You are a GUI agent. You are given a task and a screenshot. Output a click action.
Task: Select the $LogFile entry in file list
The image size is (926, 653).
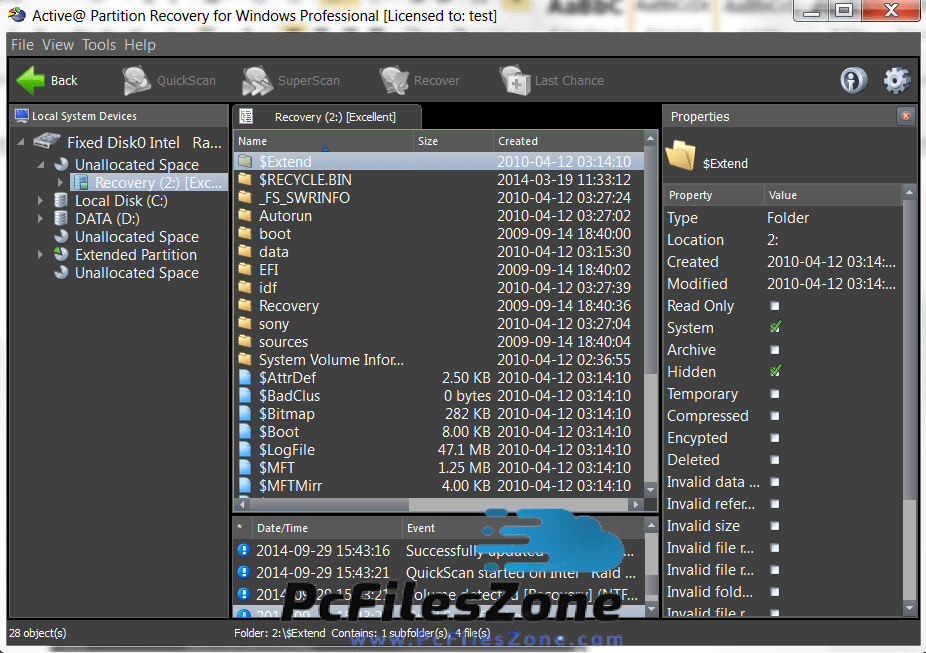coord(286,450)
